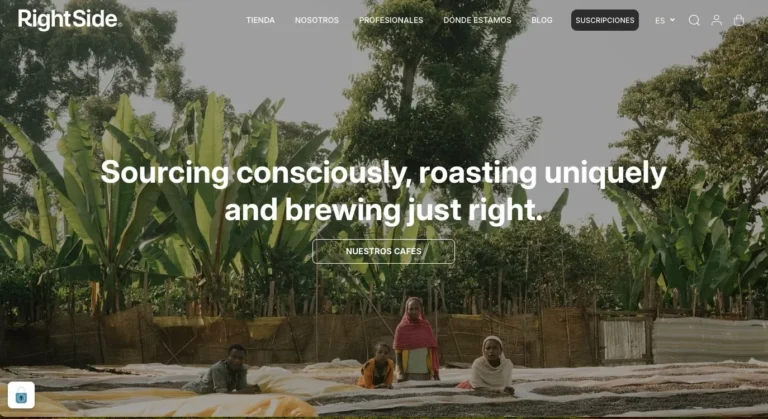
Task: Go to the PROFESIONALES page
Action: (x=391, y=20)
